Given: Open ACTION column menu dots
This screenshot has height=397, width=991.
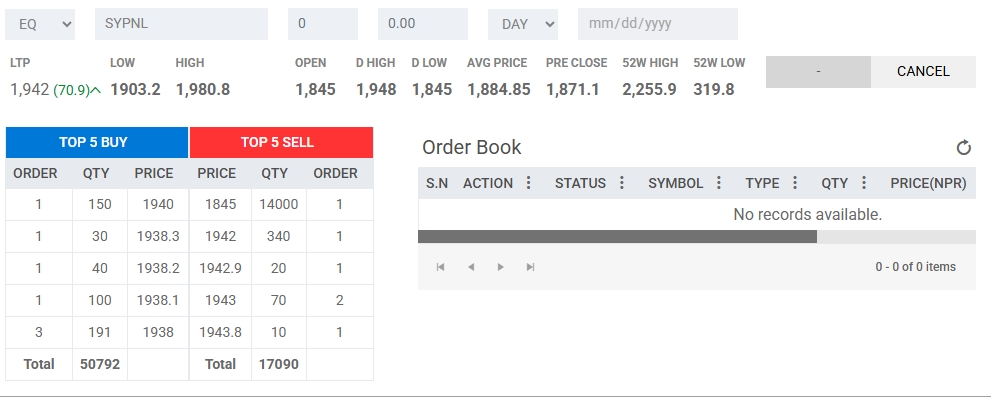Looking at the screenshot, I should 528,183.
